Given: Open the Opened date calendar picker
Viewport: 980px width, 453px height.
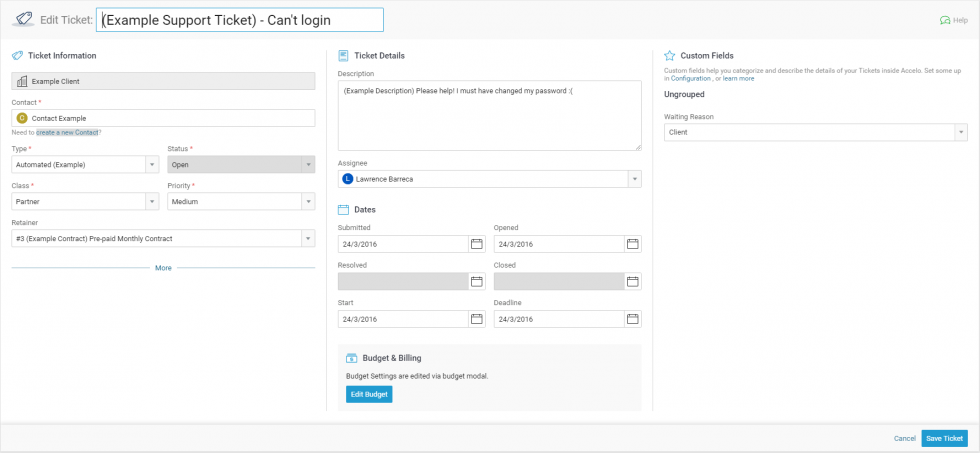Looking at the screenshot, I should tap(632, 244).
